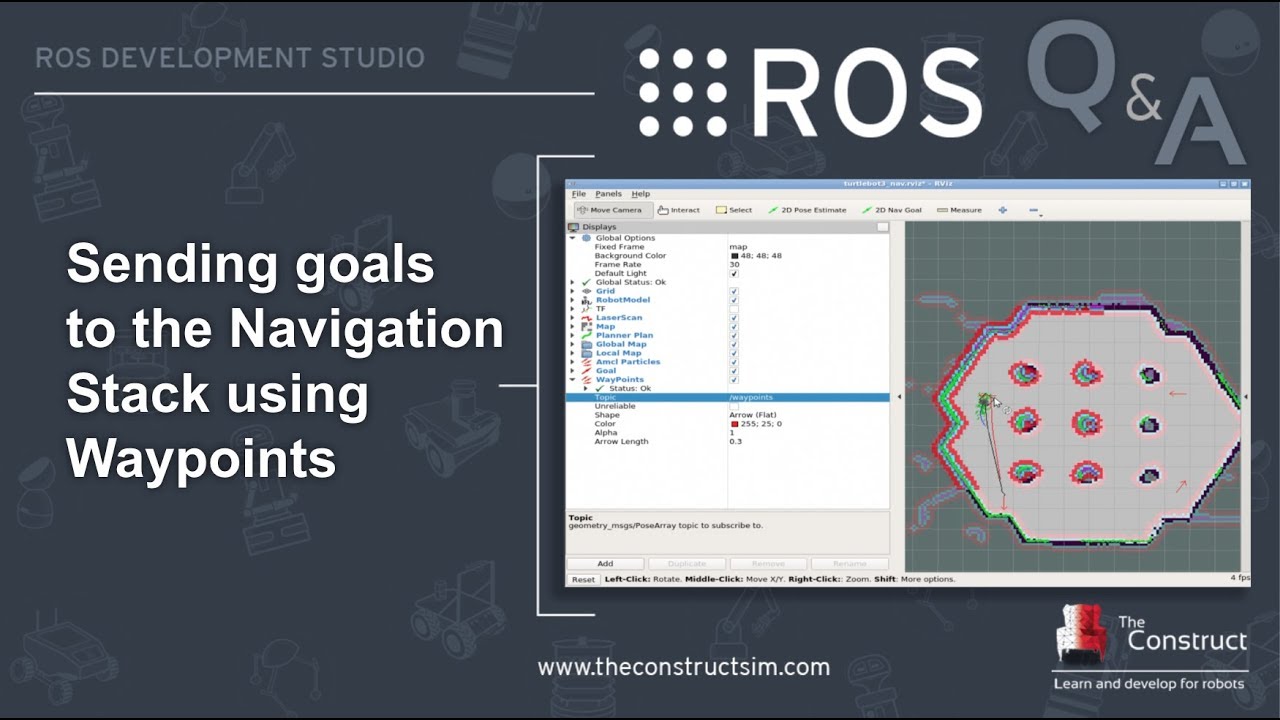Toggle the WayPoints display checkbox

(734, 379)
